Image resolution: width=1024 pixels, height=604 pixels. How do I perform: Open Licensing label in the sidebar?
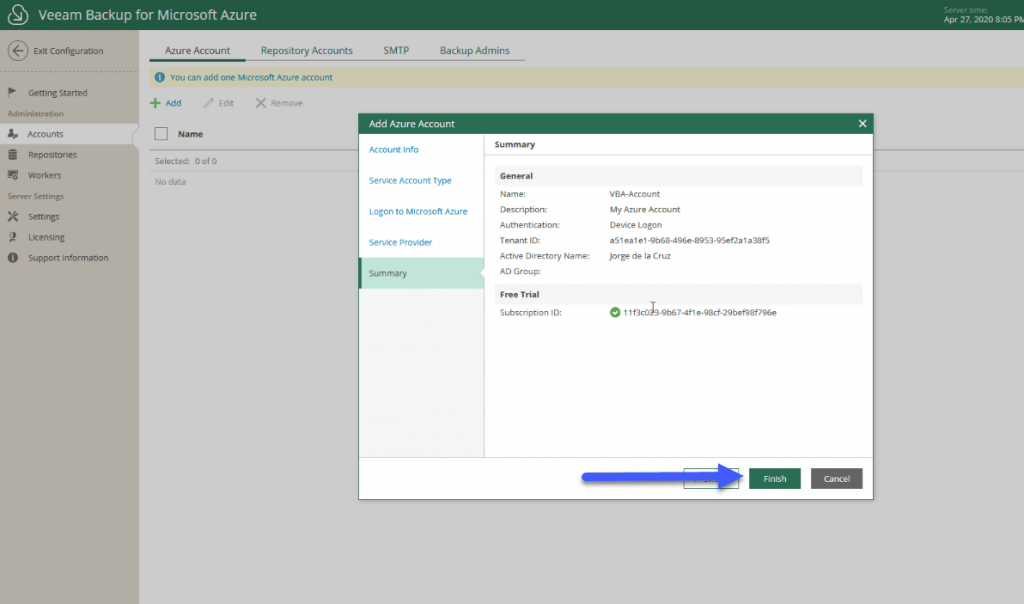46,237
